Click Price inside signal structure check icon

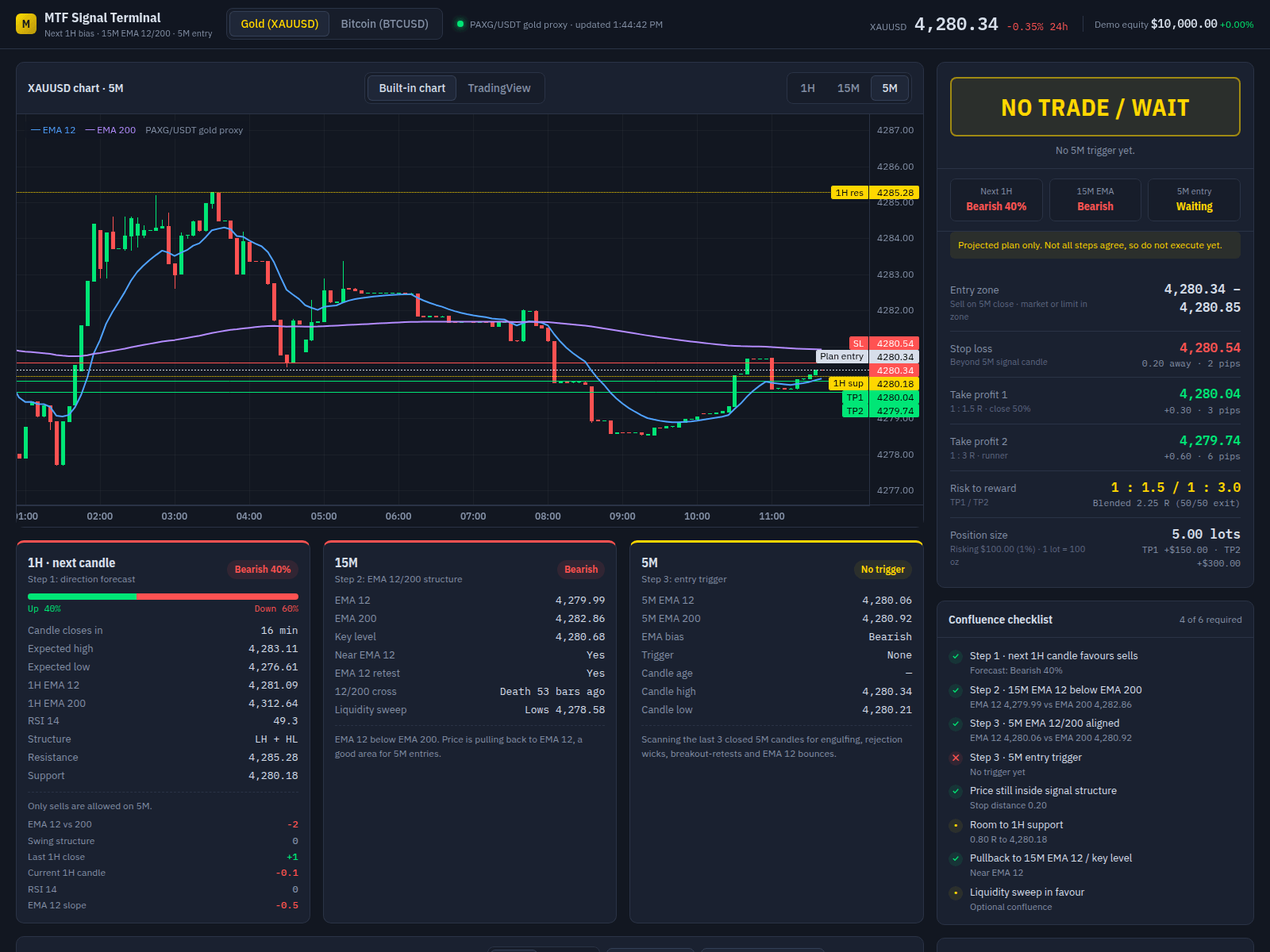click(x=956, y=791)
